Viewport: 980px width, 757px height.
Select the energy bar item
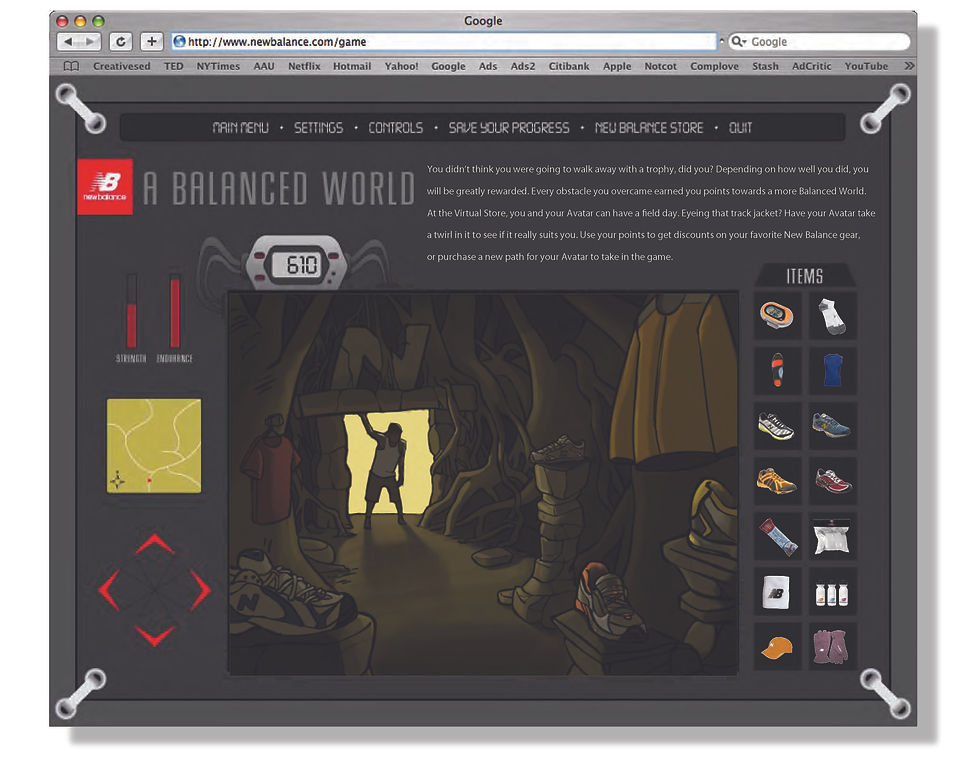coord(778,536)
